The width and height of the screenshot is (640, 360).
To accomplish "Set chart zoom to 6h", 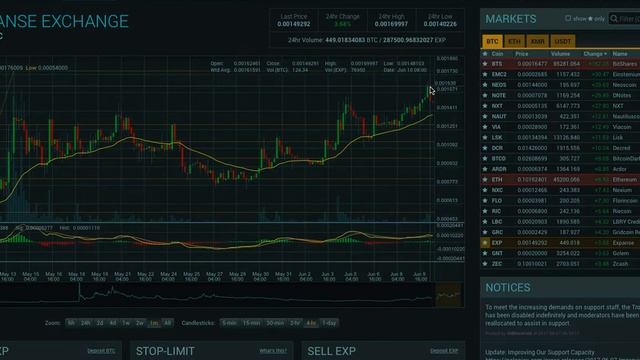I will [x=71, y=323].
